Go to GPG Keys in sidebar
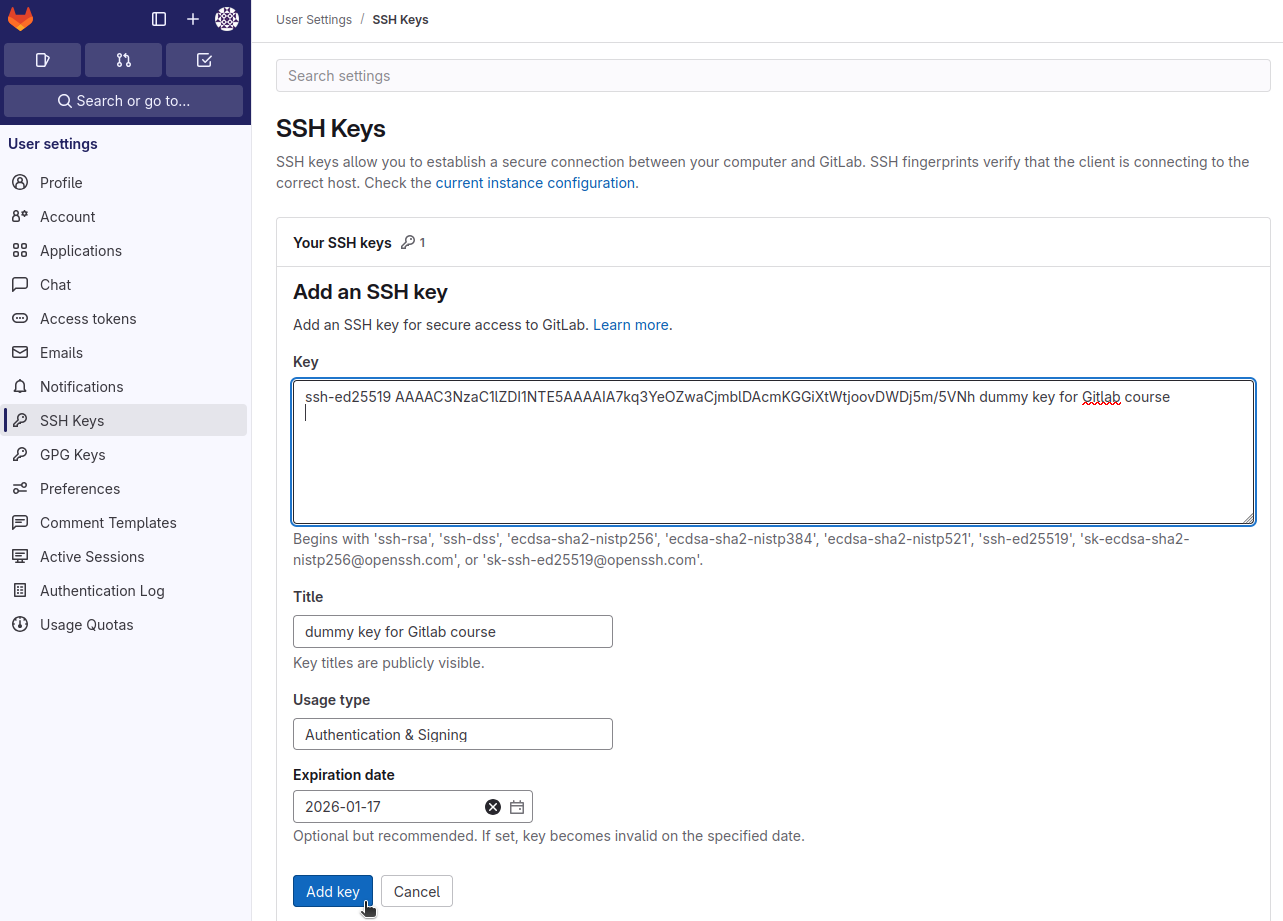1283x921 pixels. pos(72,455)
